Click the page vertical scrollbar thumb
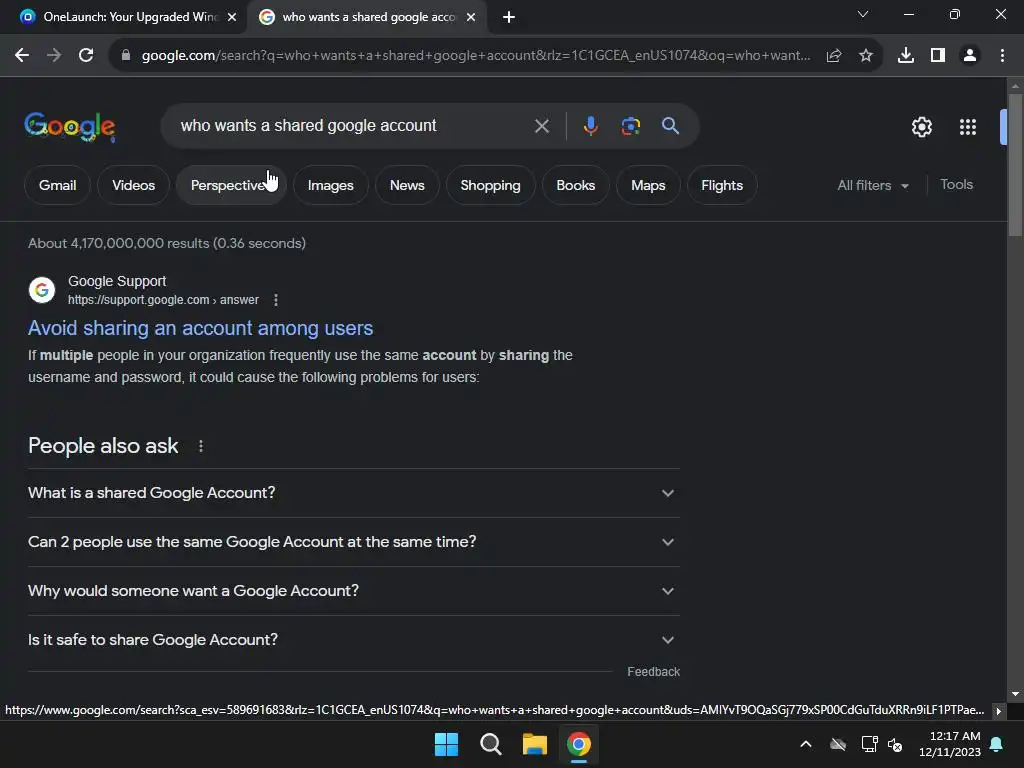Image resolution: width=1024 pixels, height=768 pixels. coord(1015,165)
